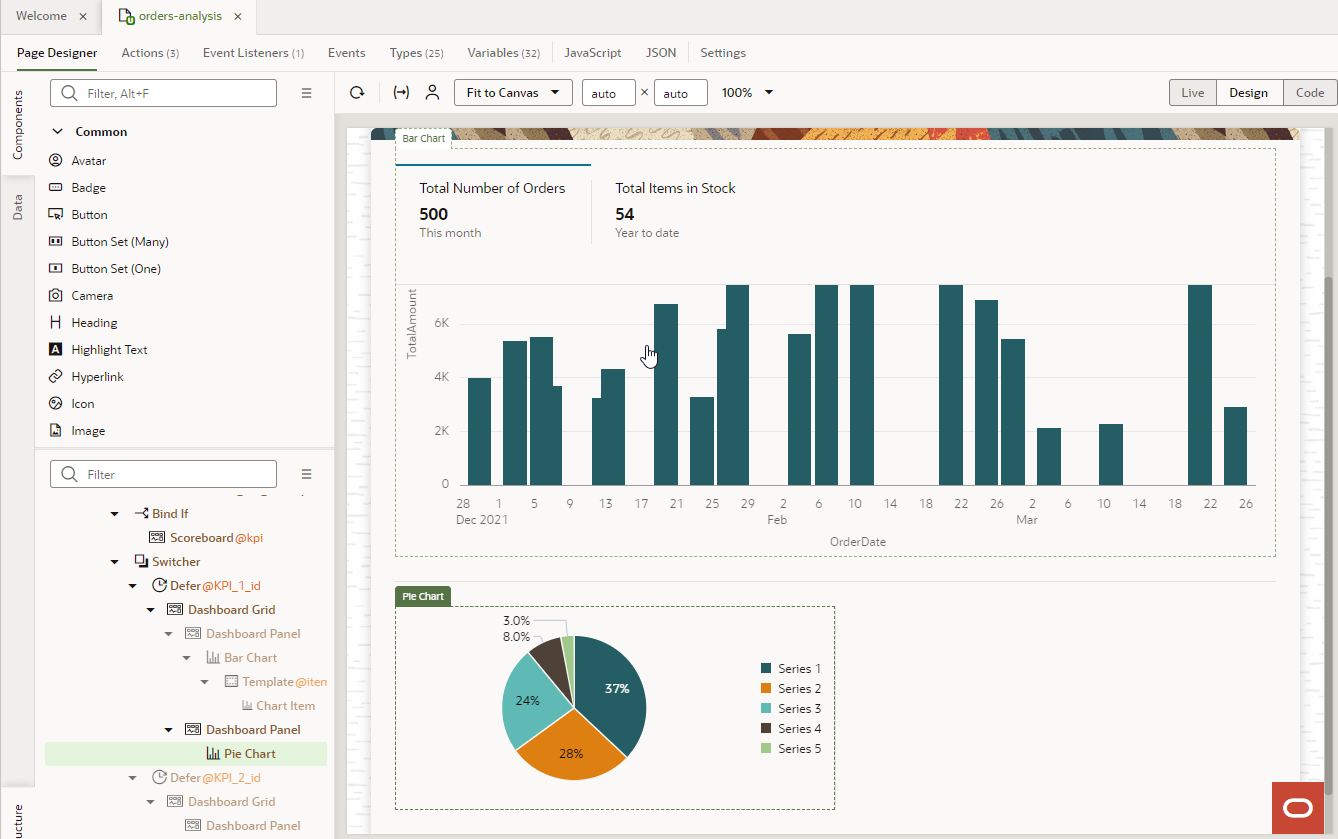
Task: Open the Fit to Canvas dropdown
Action: tap(513, 92)
